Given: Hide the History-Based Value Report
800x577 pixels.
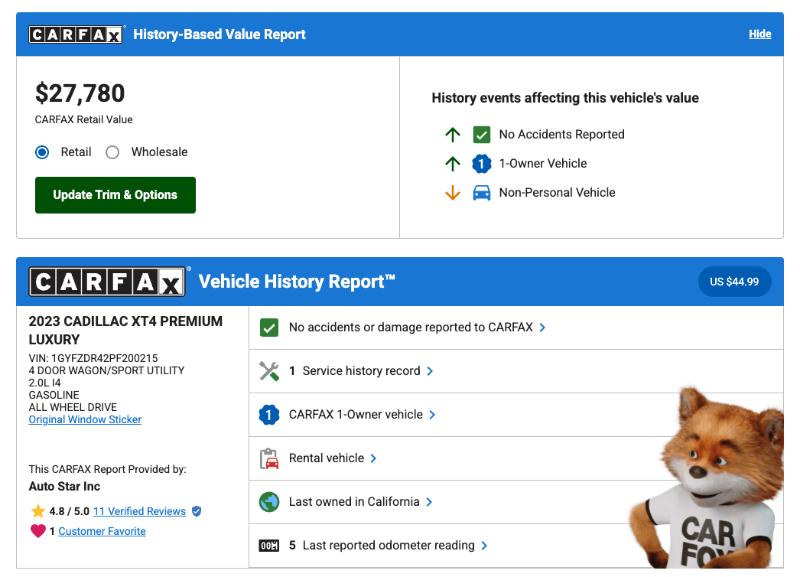Looking at the screenshot, I should (759, 34).
